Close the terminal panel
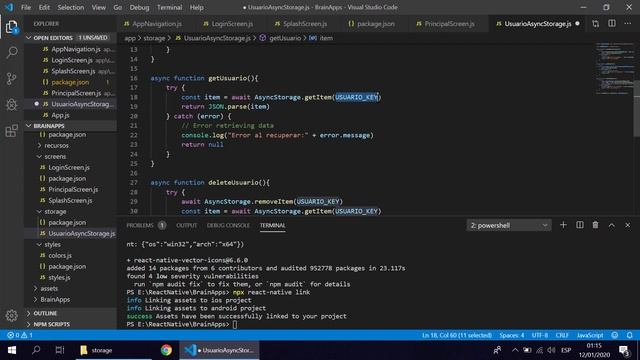 click(x=628, y=225)
